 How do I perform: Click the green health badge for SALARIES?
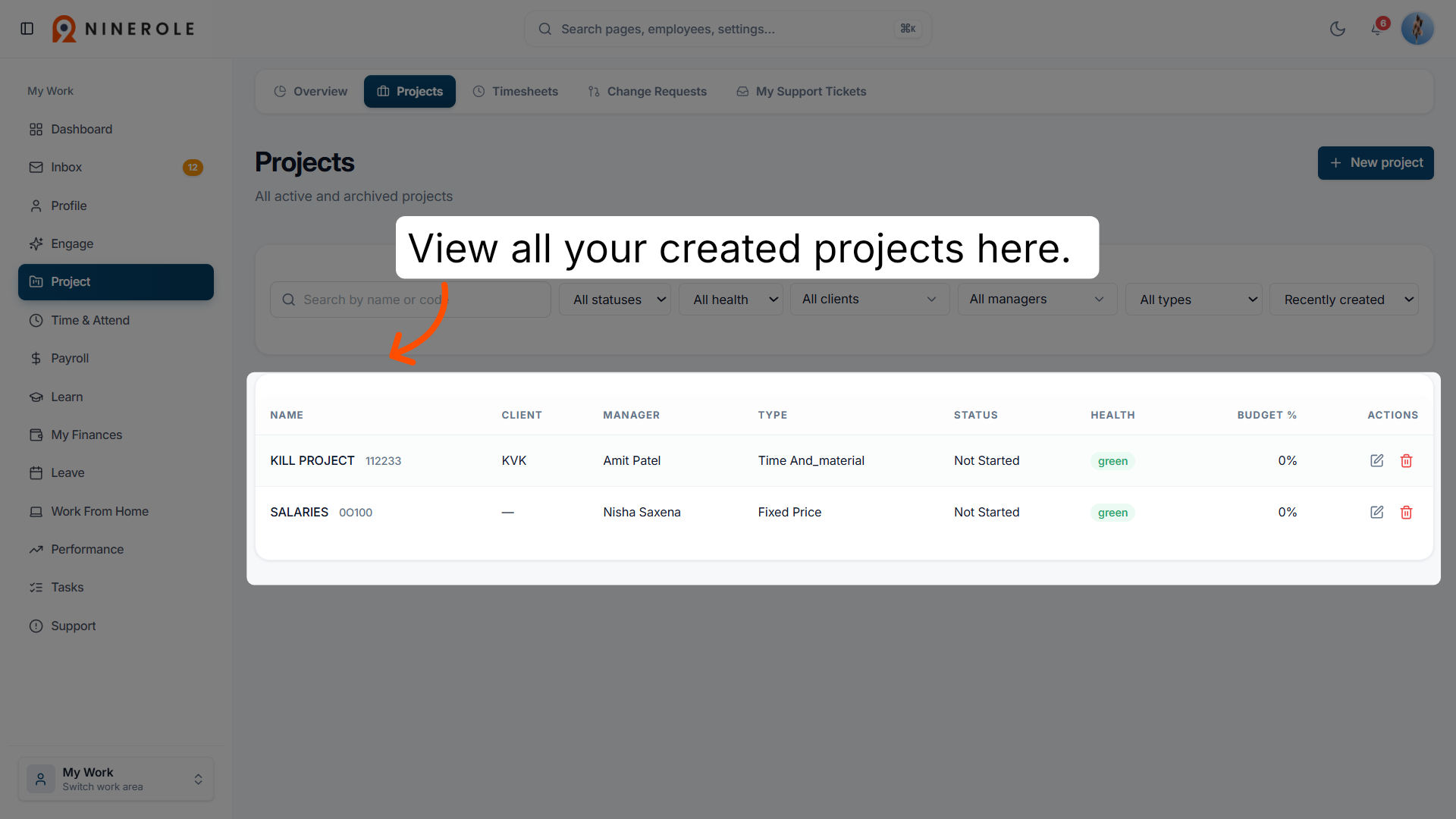[x=1112, y=513]
